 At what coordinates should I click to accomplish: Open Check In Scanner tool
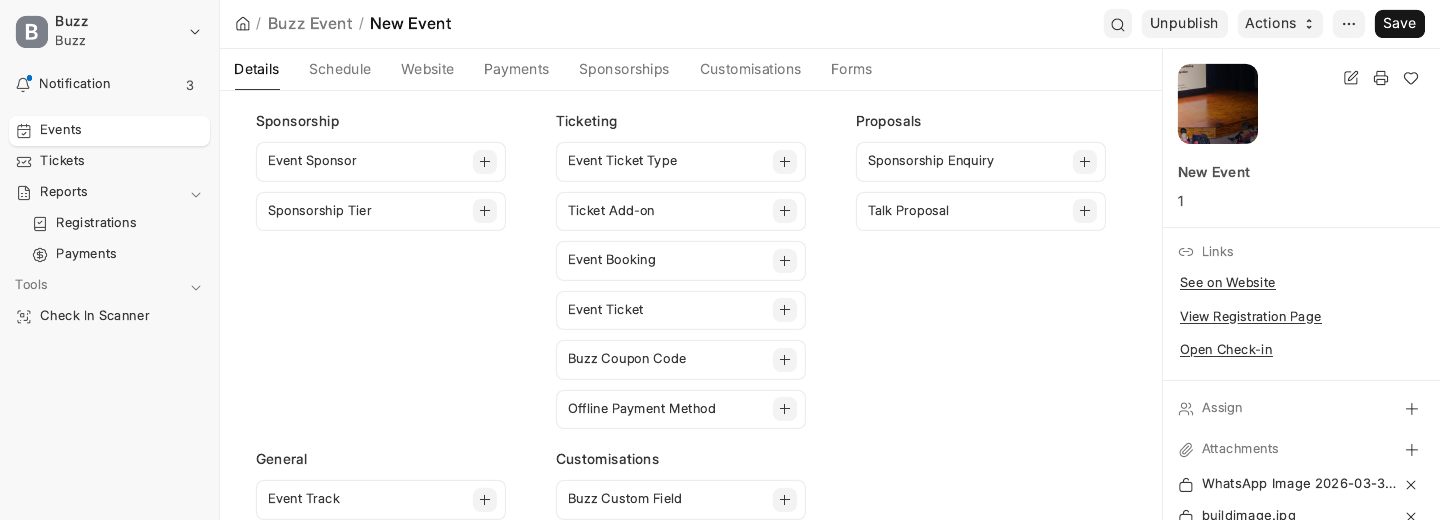(x=109, y=317)
